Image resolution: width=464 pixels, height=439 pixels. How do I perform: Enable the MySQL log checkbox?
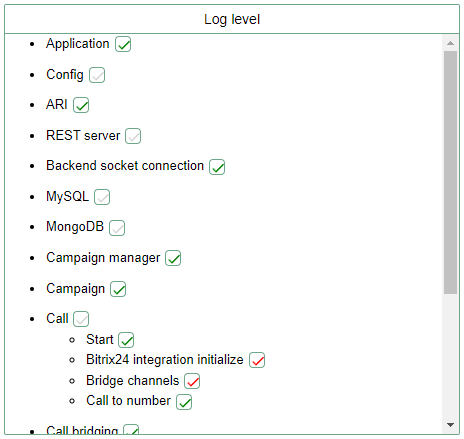pyautogui.click(x=102, y=197)
